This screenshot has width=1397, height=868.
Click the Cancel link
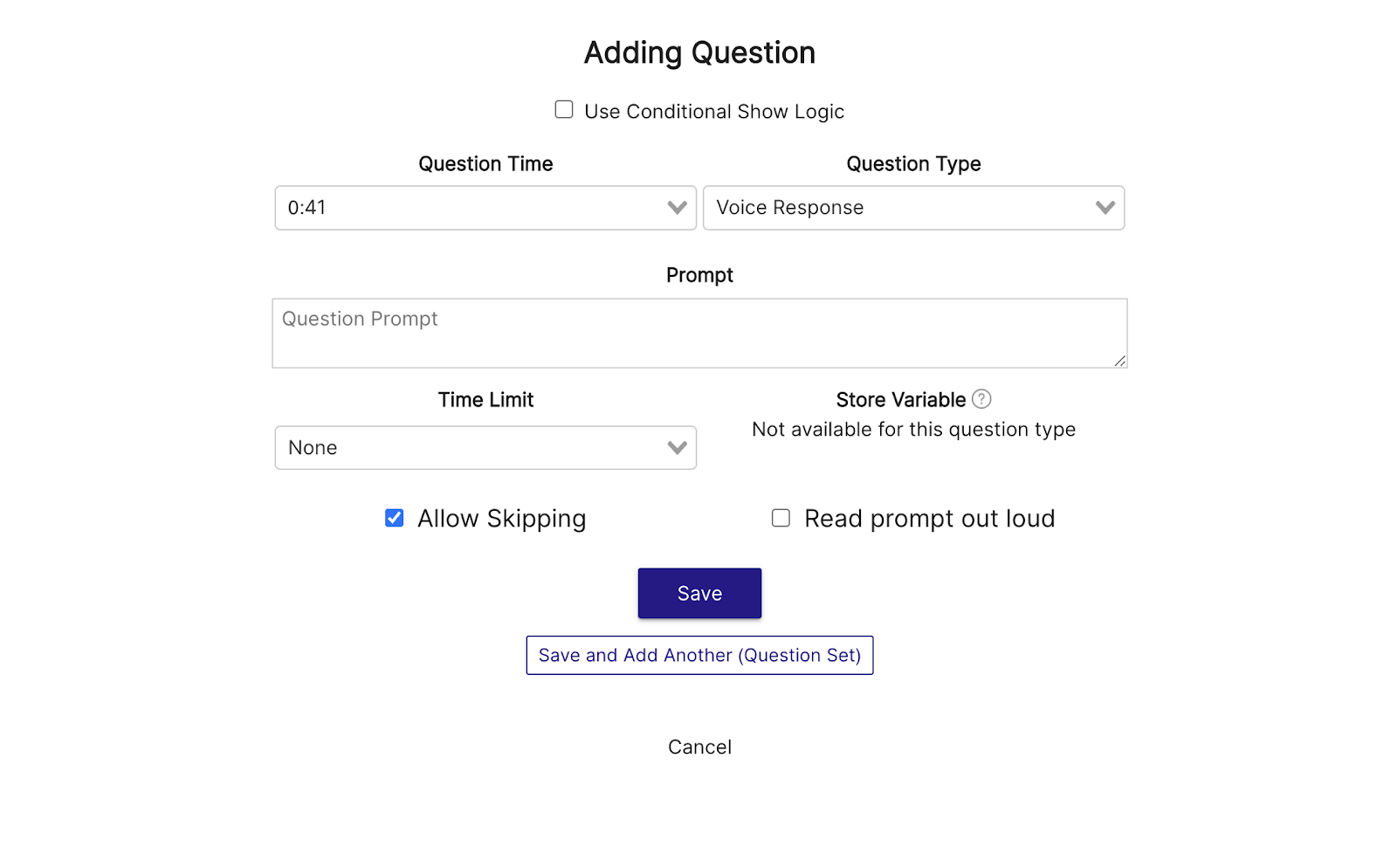[698, 747]
